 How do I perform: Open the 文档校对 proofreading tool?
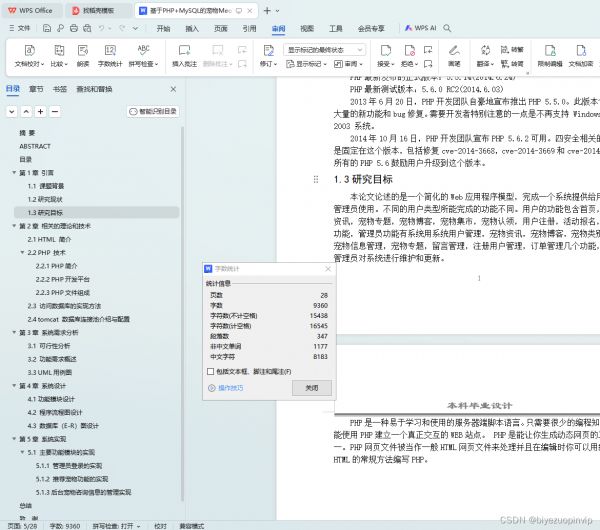(30, 52)
